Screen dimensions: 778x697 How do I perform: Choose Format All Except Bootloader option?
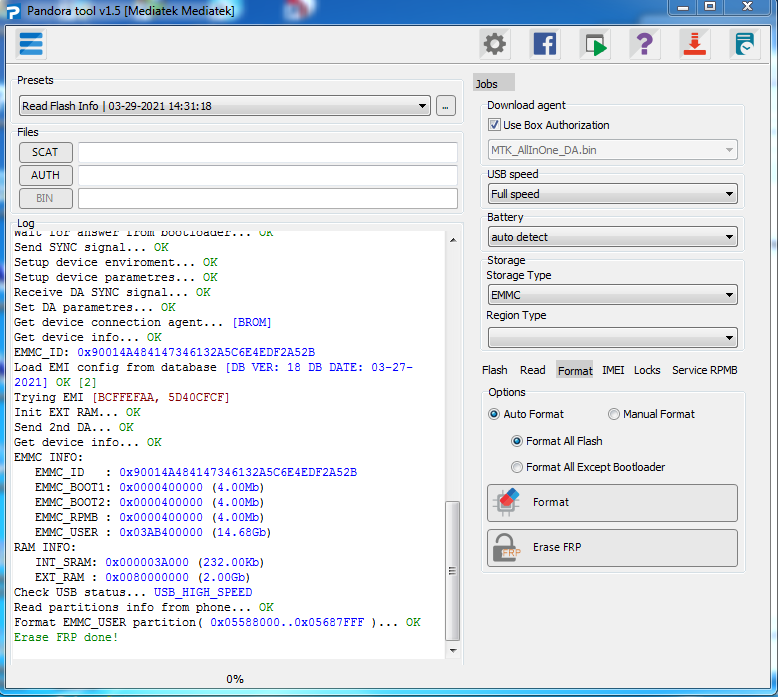(x=517, y=467)
